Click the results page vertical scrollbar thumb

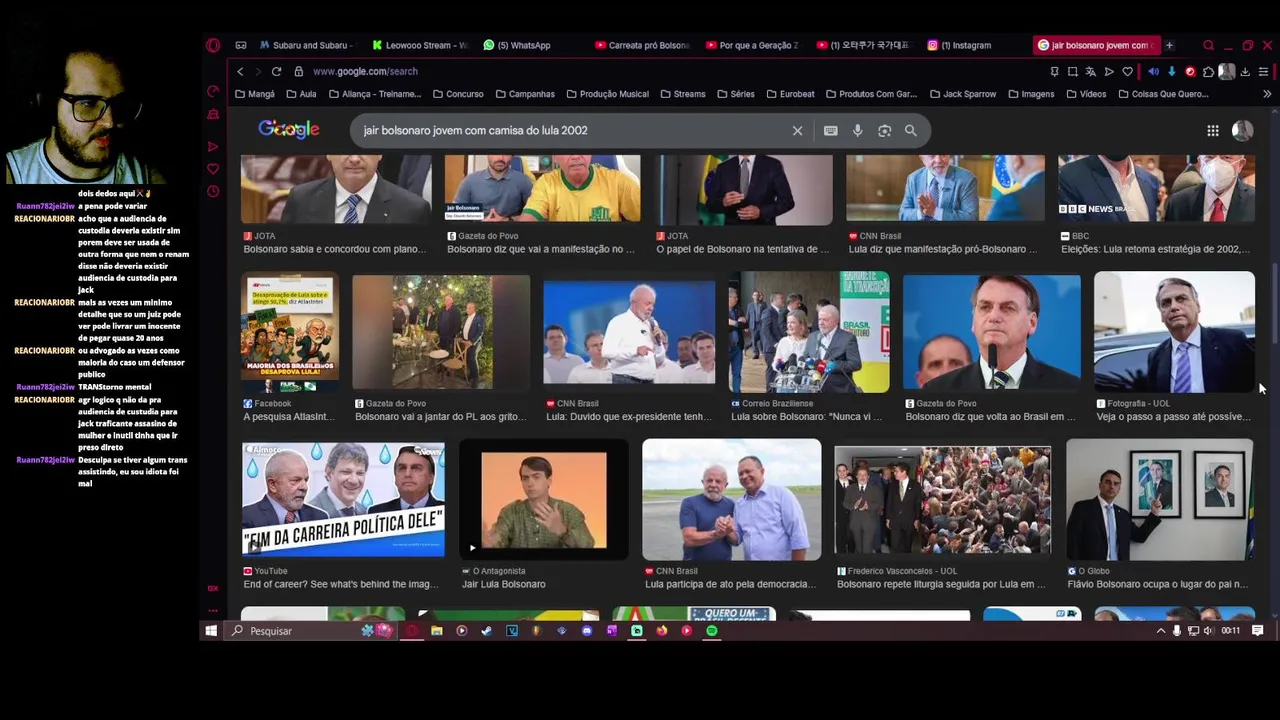[x=1274, y=305]
